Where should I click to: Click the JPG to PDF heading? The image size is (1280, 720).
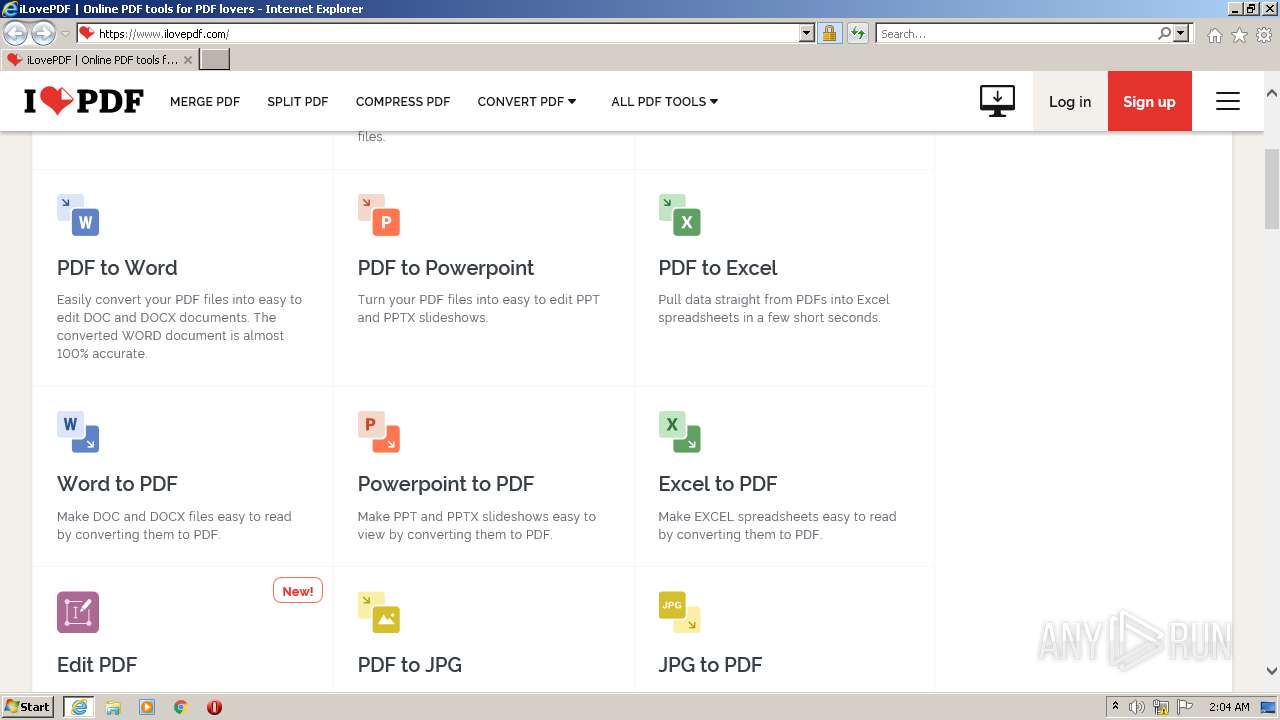710,665
